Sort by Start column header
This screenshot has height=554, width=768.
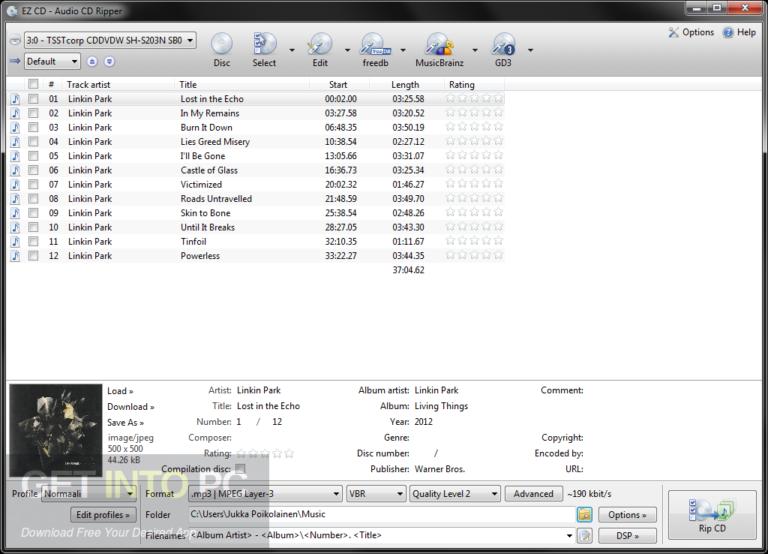pos(338,84)
